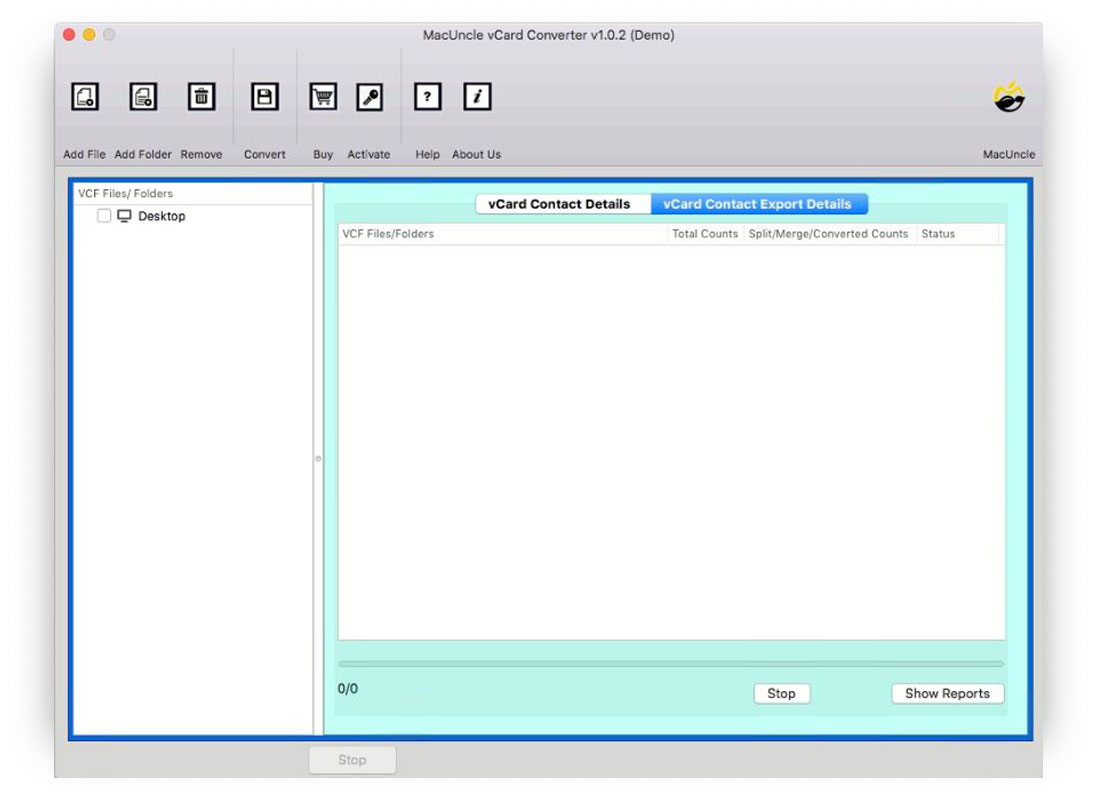Open Help via the question mark icon

[x=427, y=96]
